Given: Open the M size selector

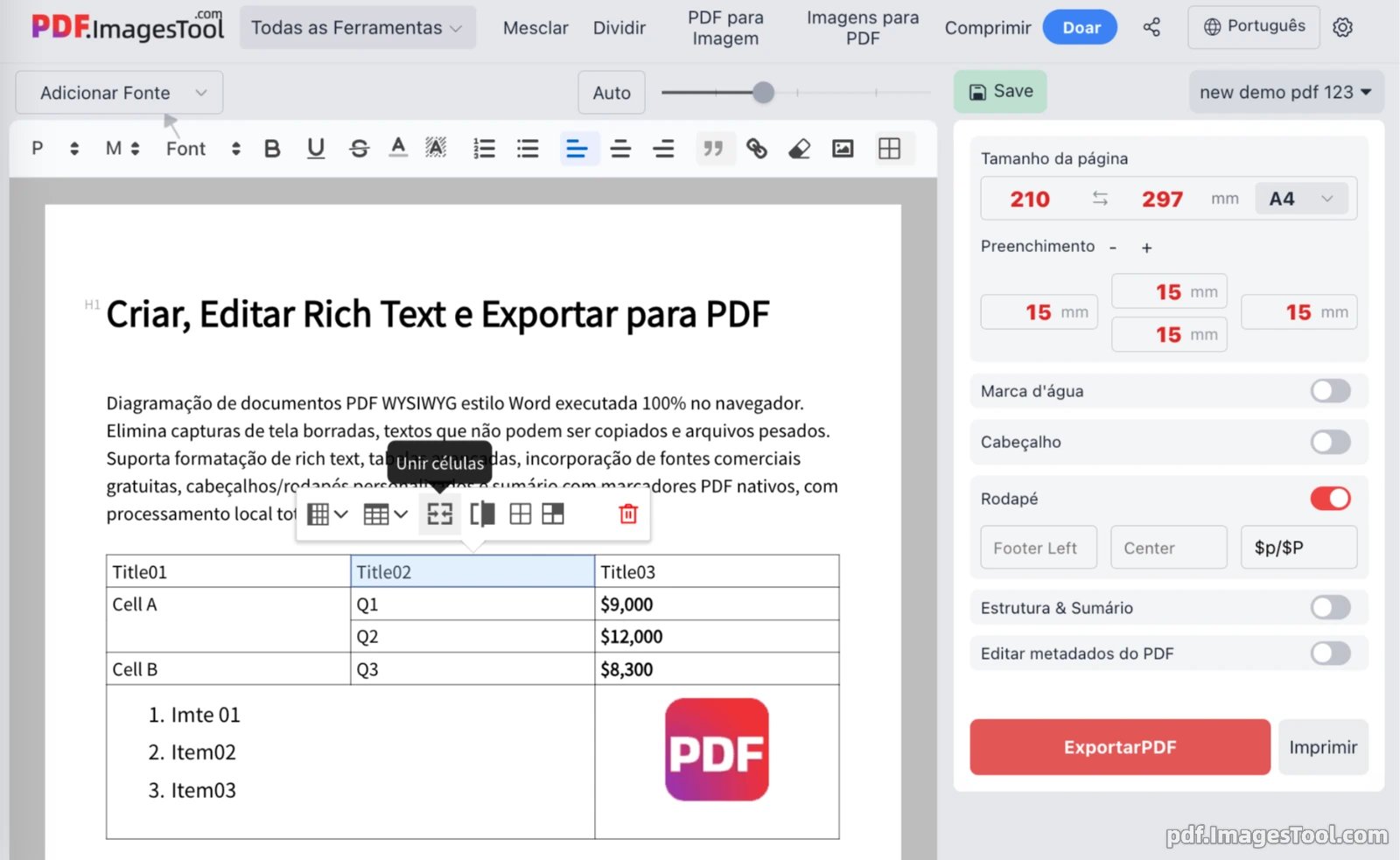Looking at the screenshot, I should (122, 149).
